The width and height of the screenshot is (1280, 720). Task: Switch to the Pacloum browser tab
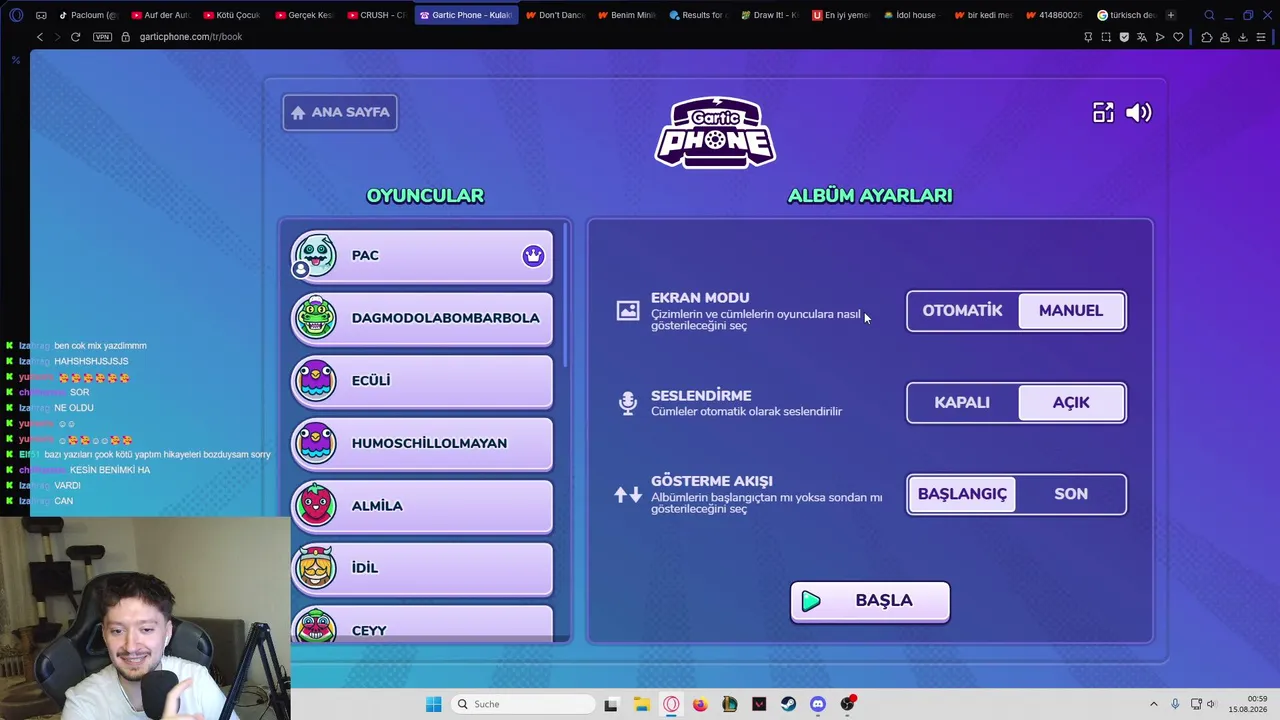coord(88,15)
